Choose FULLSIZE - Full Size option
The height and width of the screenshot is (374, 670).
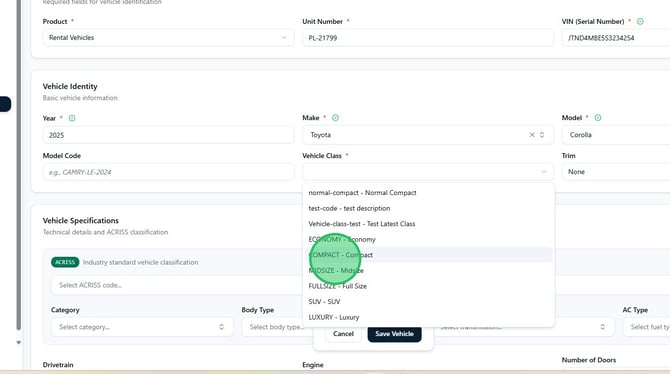pos(428,286)
